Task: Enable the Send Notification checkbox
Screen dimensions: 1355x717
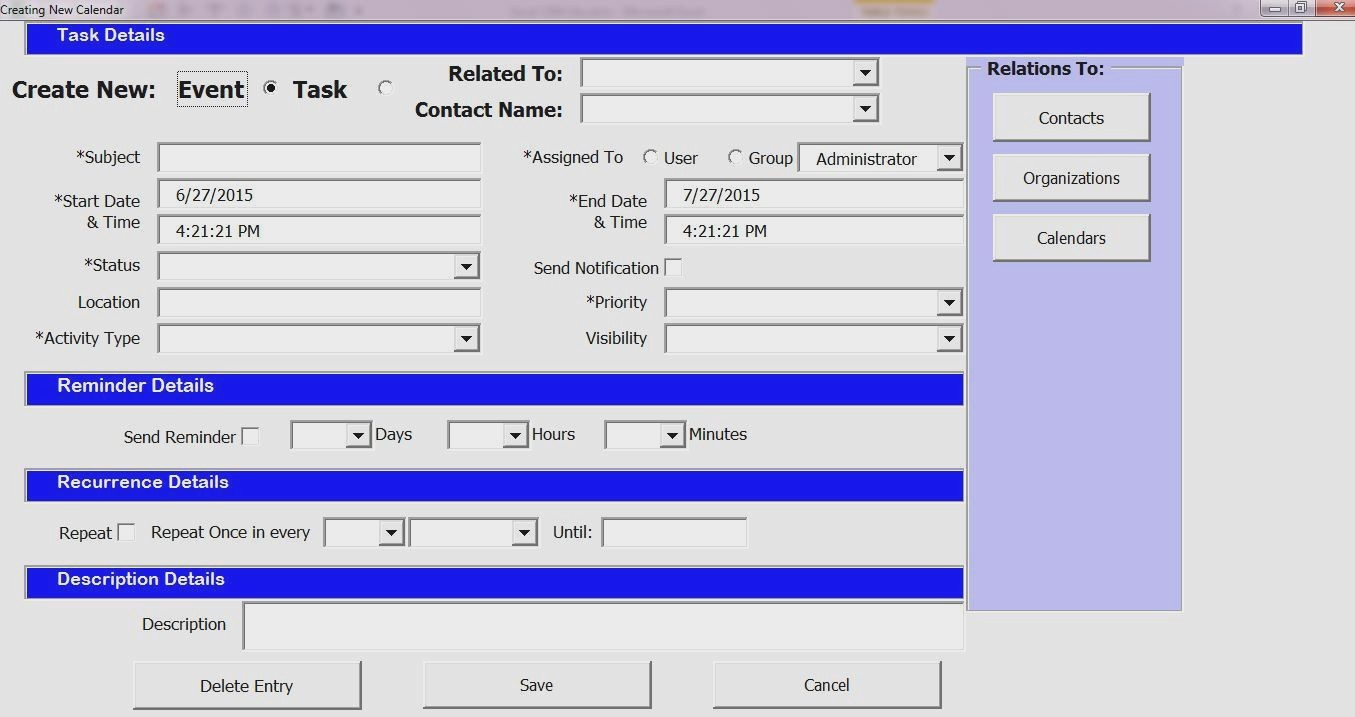Action: (x=673, y=267)
